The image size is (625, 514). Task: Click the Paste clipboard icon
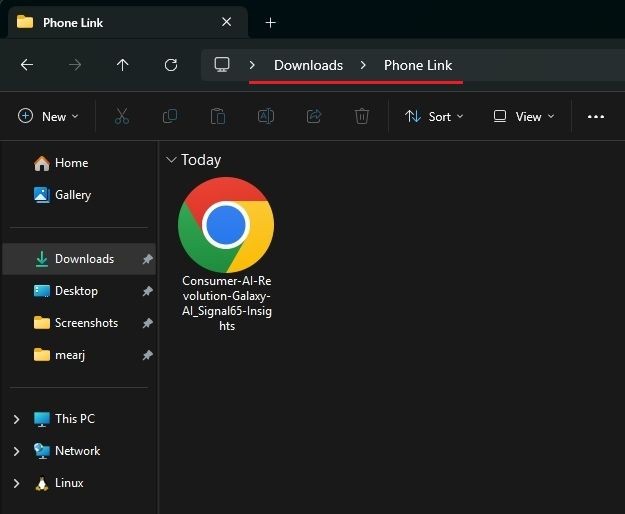[218, 116]
